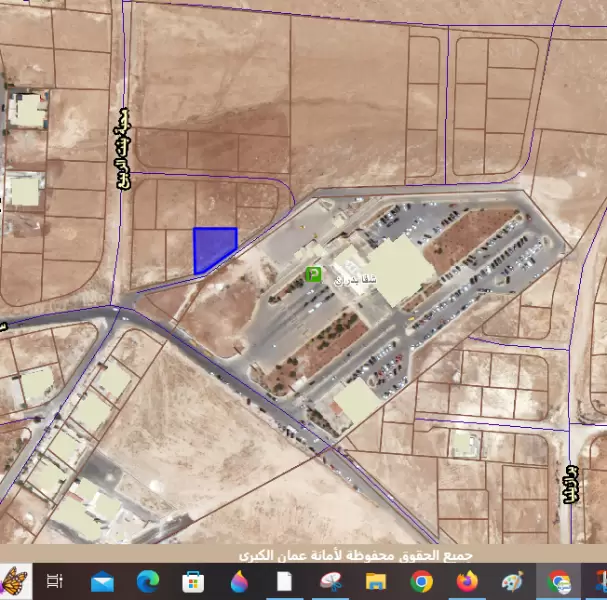Launch Paint via the palette and brush icon
This screenshot has width=607, height=600.
pos(512,581)
